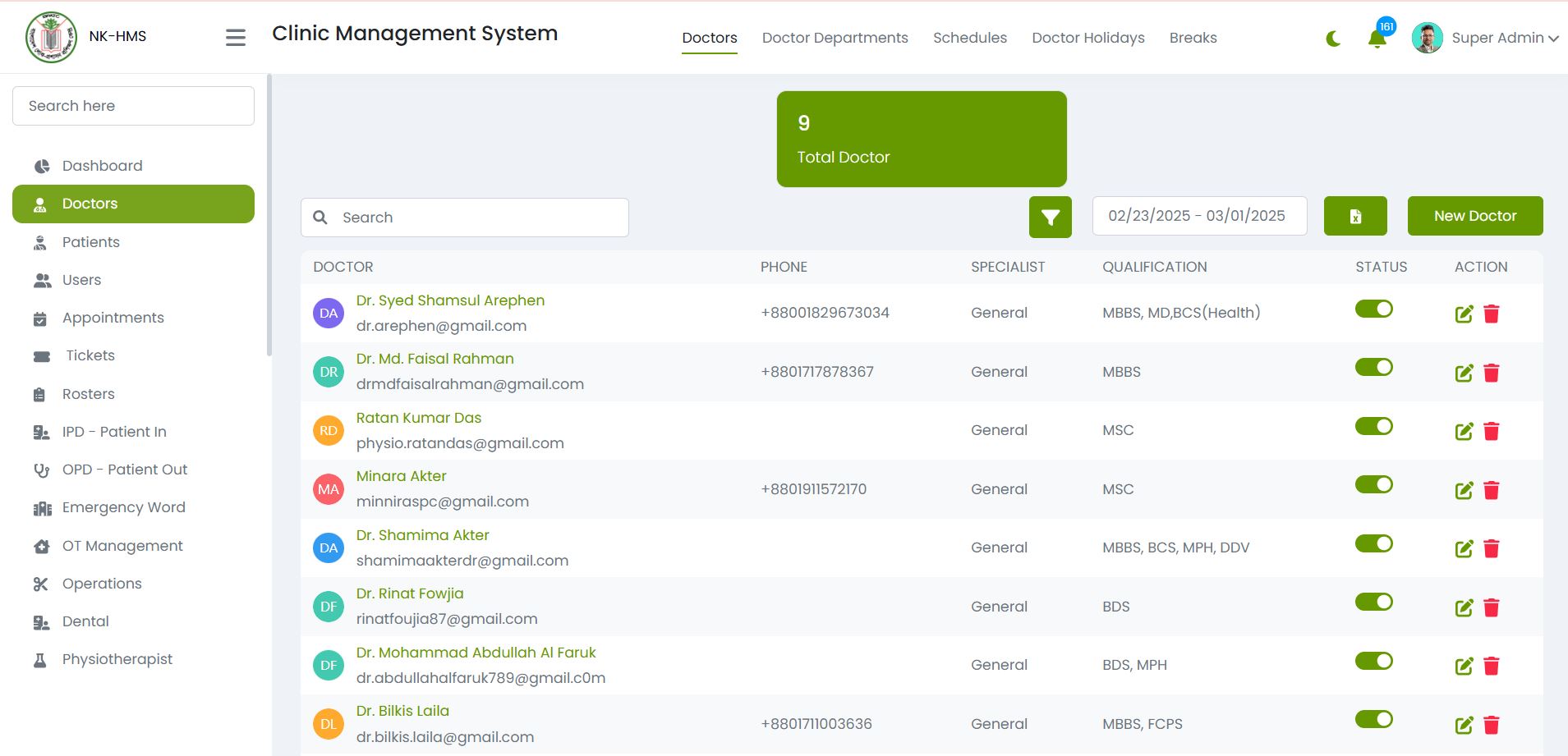Open Tickets in the sidebar

point(133,355)
